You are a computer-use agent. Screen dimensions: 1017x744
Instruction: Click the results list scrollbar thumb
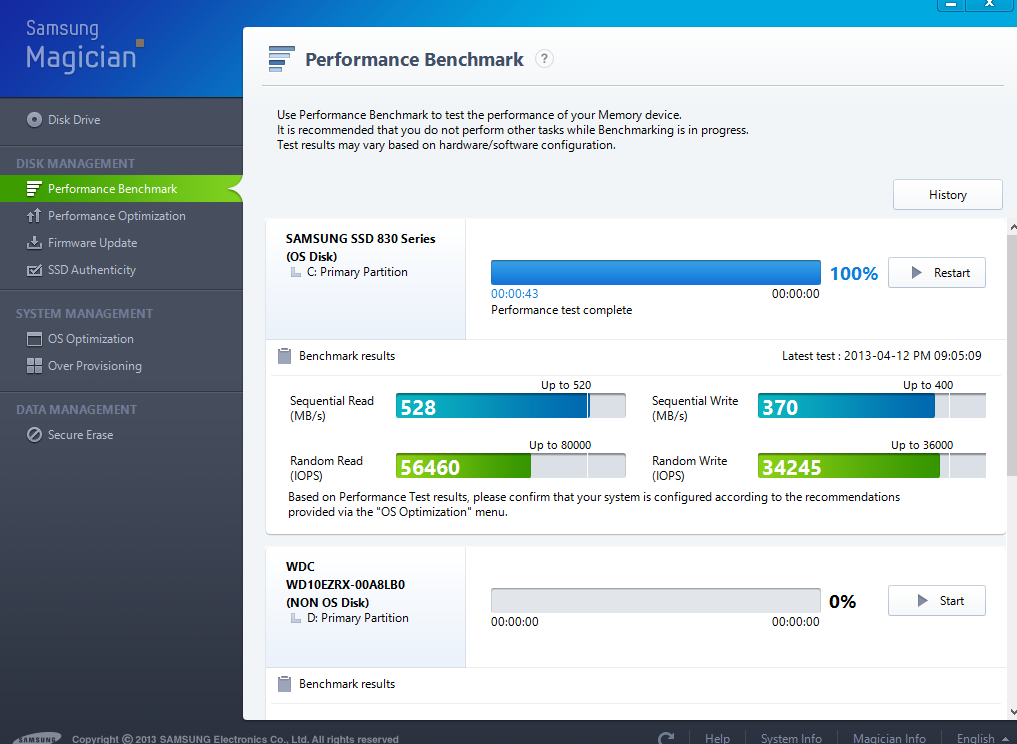tap(1012, 355)
